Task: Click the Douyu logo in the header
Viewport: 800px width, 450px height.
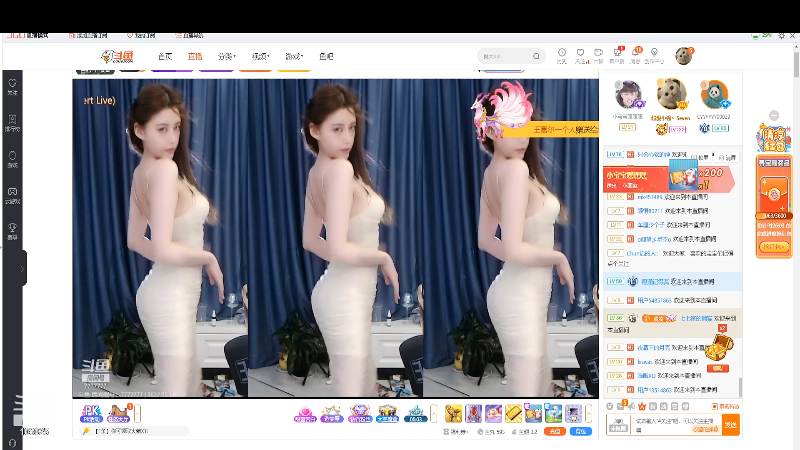Action: pos(117,56)
